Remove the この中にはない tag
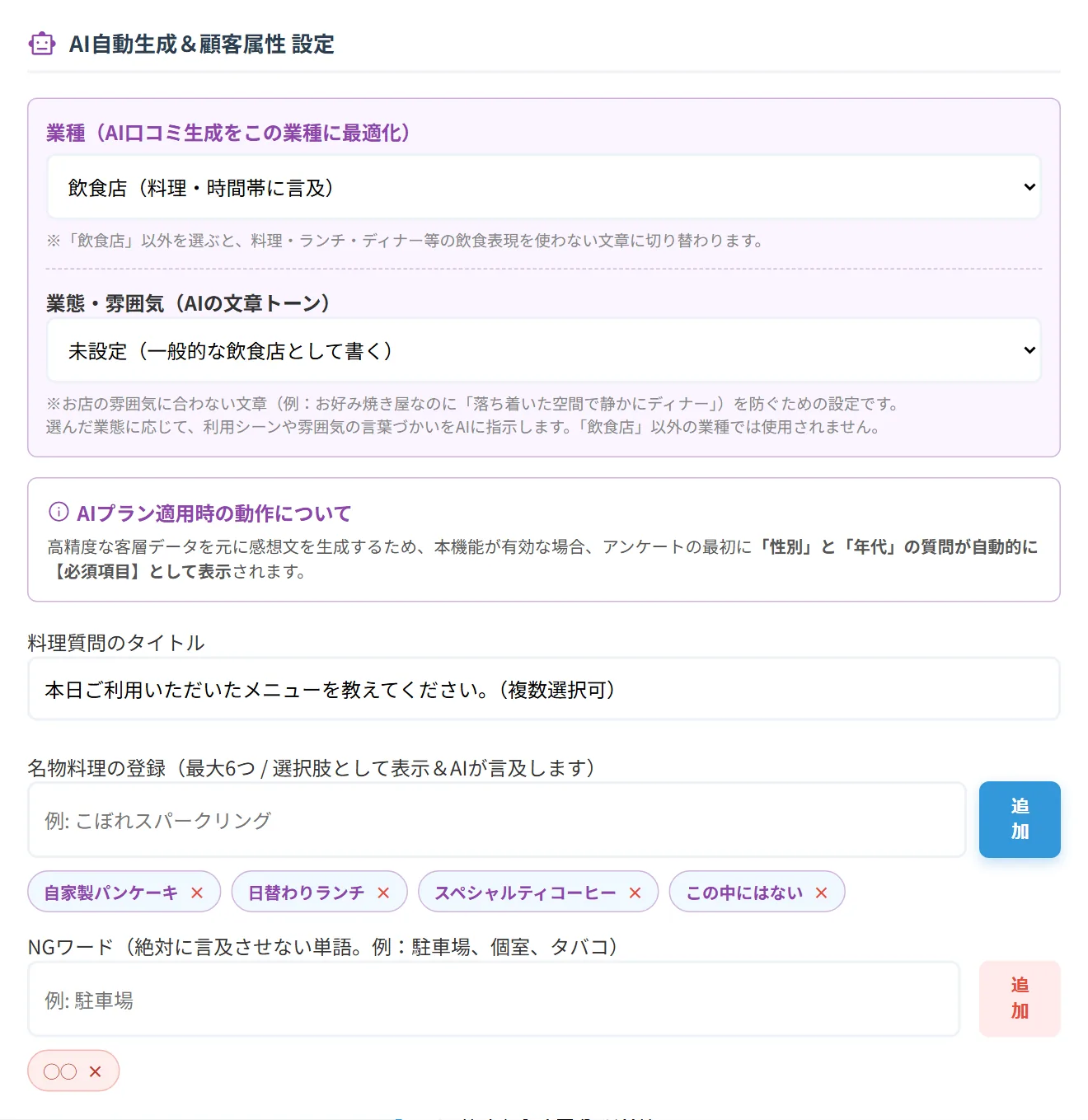This screenshot has width=1088, height=1120. pyautogui.click(x=821, y=893)
